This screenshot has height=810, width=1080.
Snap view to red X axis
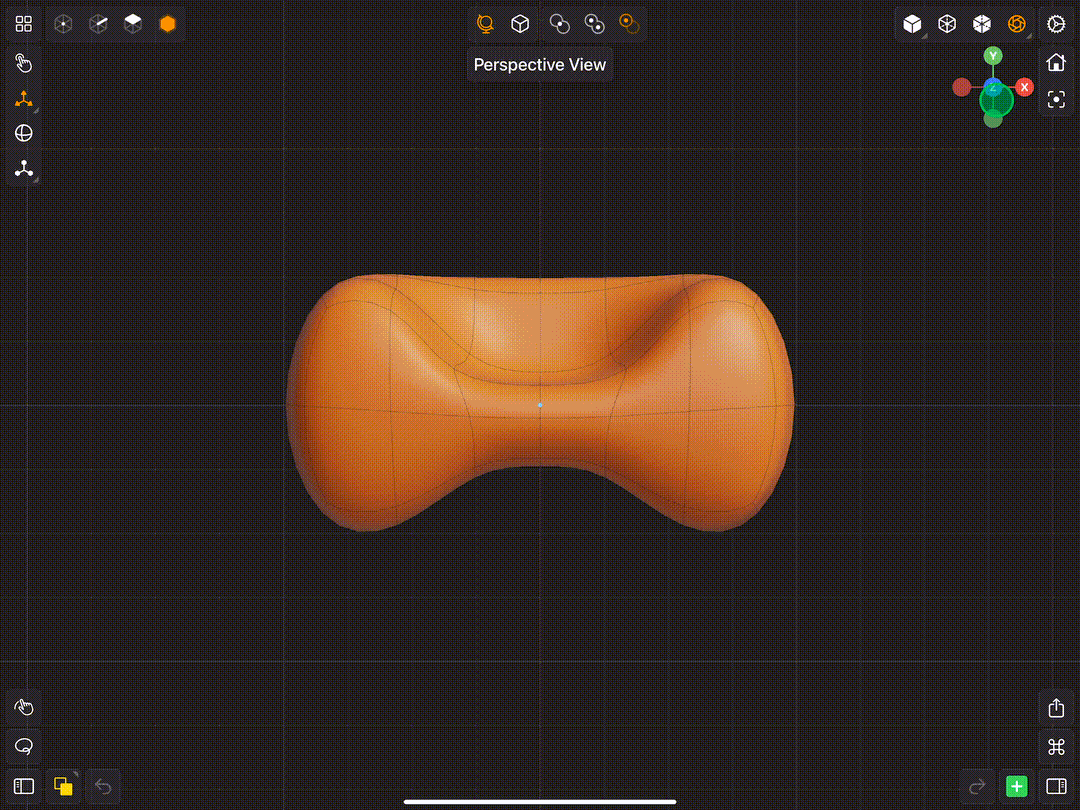click(x=1025, y=87)
